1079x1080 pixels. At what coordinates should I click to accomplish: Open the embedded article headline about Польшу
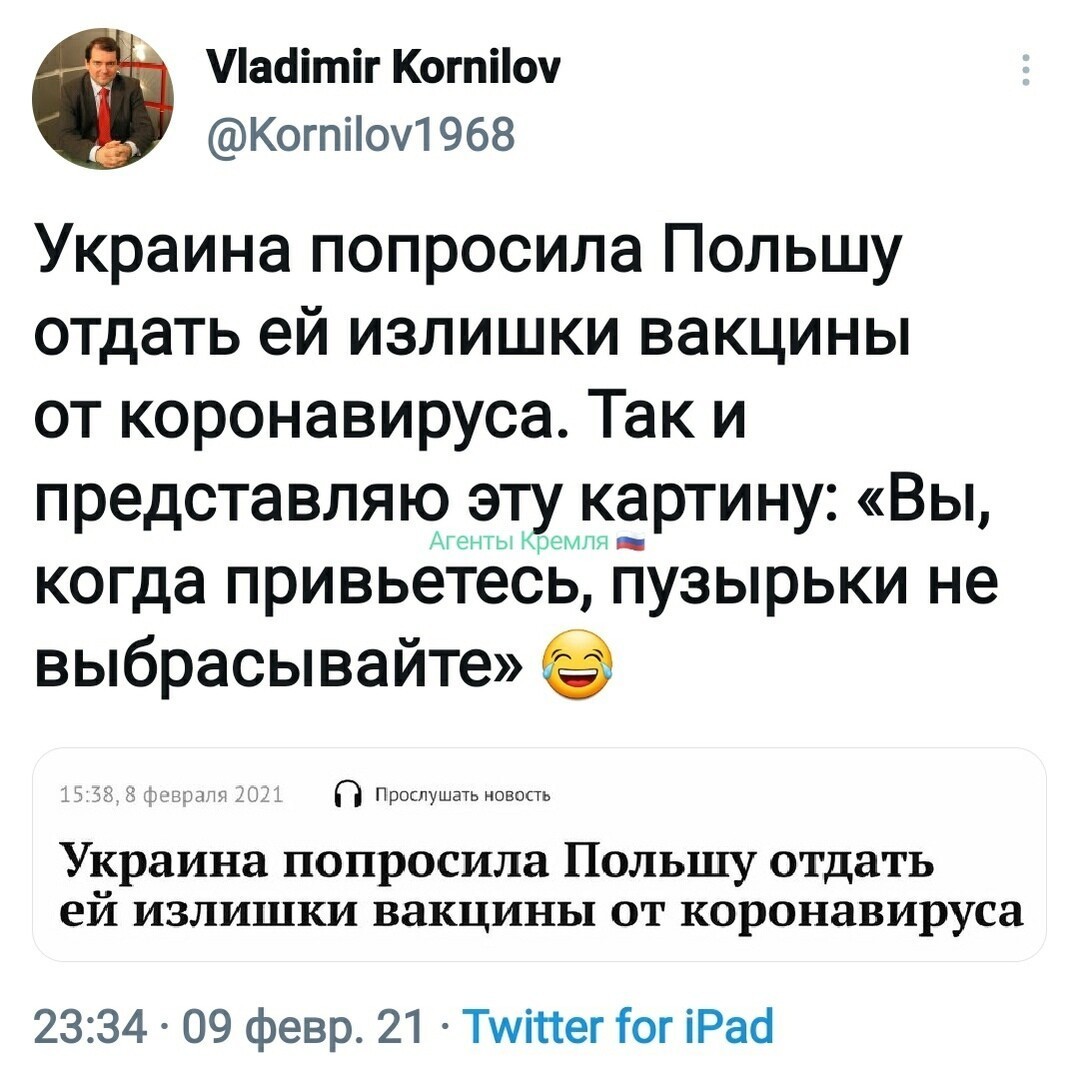(x=541, y=885)
